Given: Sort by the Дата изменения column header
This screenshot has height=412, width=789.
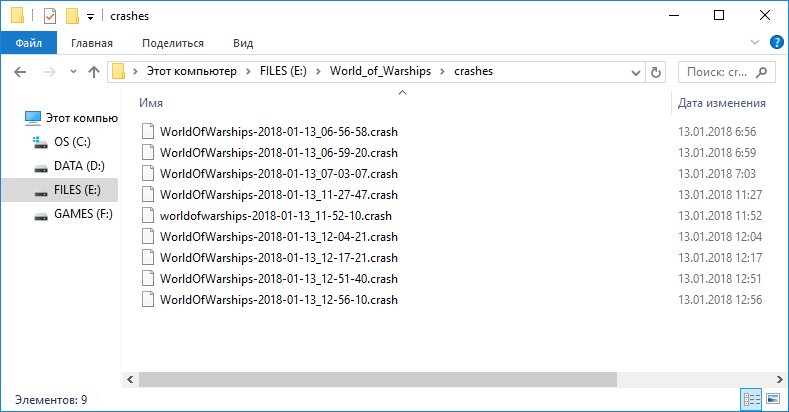Looking at the screenshot, I should tap(722, 103).
